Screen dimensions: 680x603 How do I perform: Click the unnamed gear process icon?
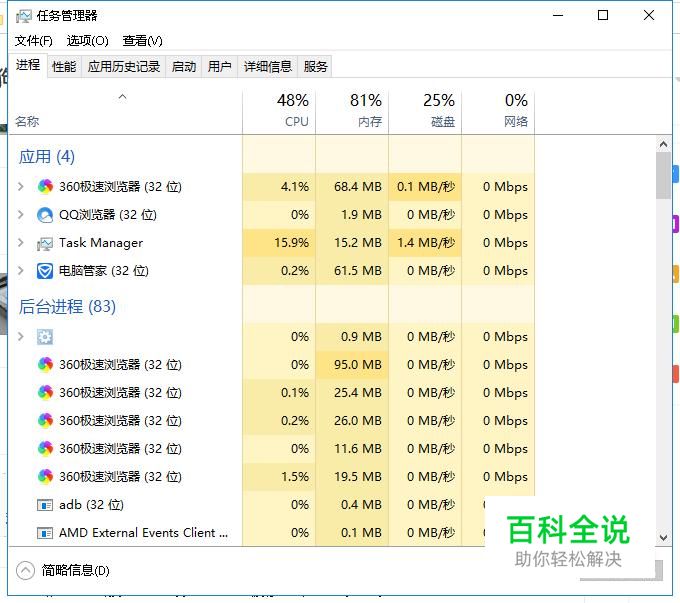coord(45,337)
